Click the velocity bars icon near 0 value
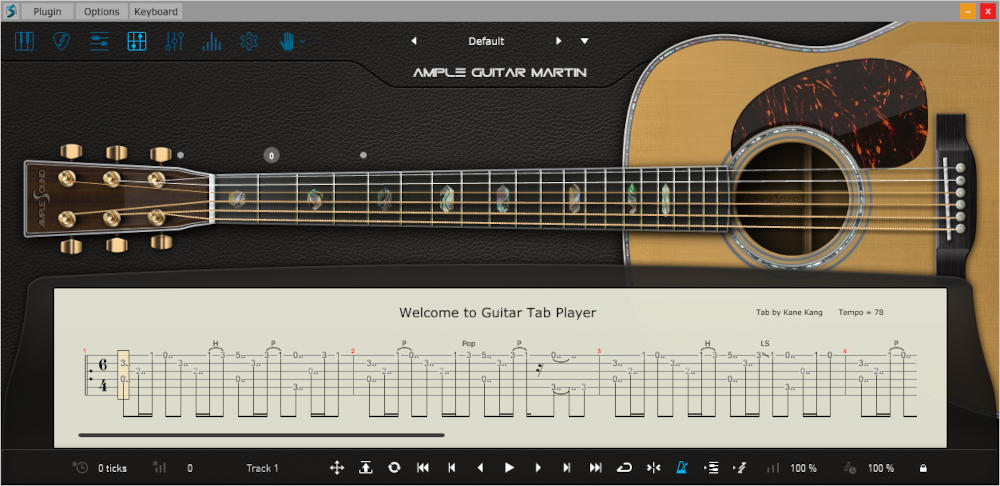 (x=159, y=468)
